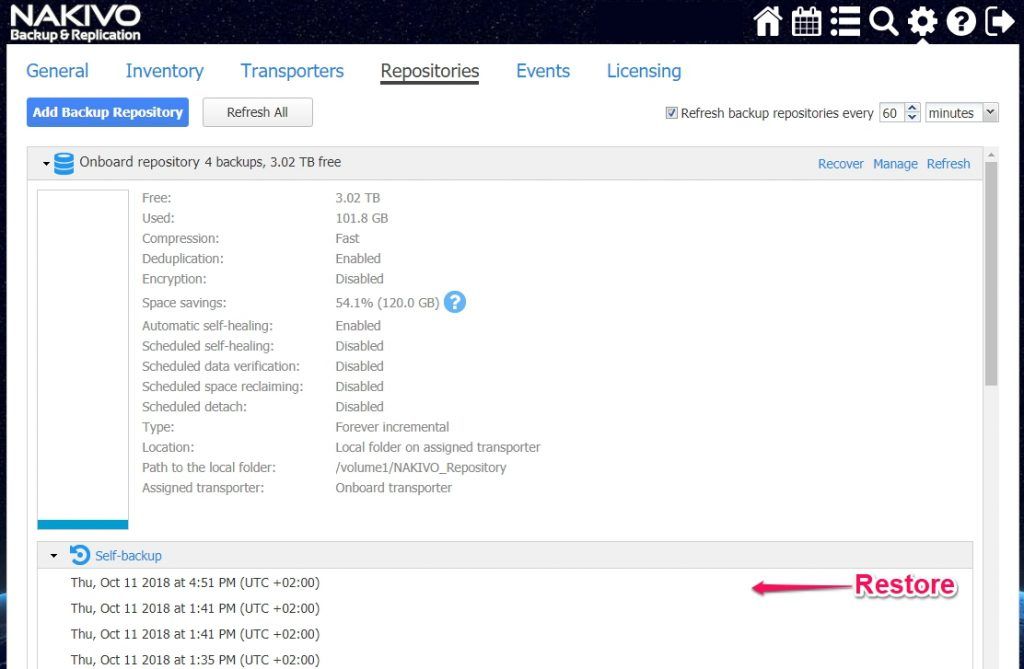Screen dimensions: 1024x669
Task: Switch to the Transporters tab
Action: tap(292, 71)
